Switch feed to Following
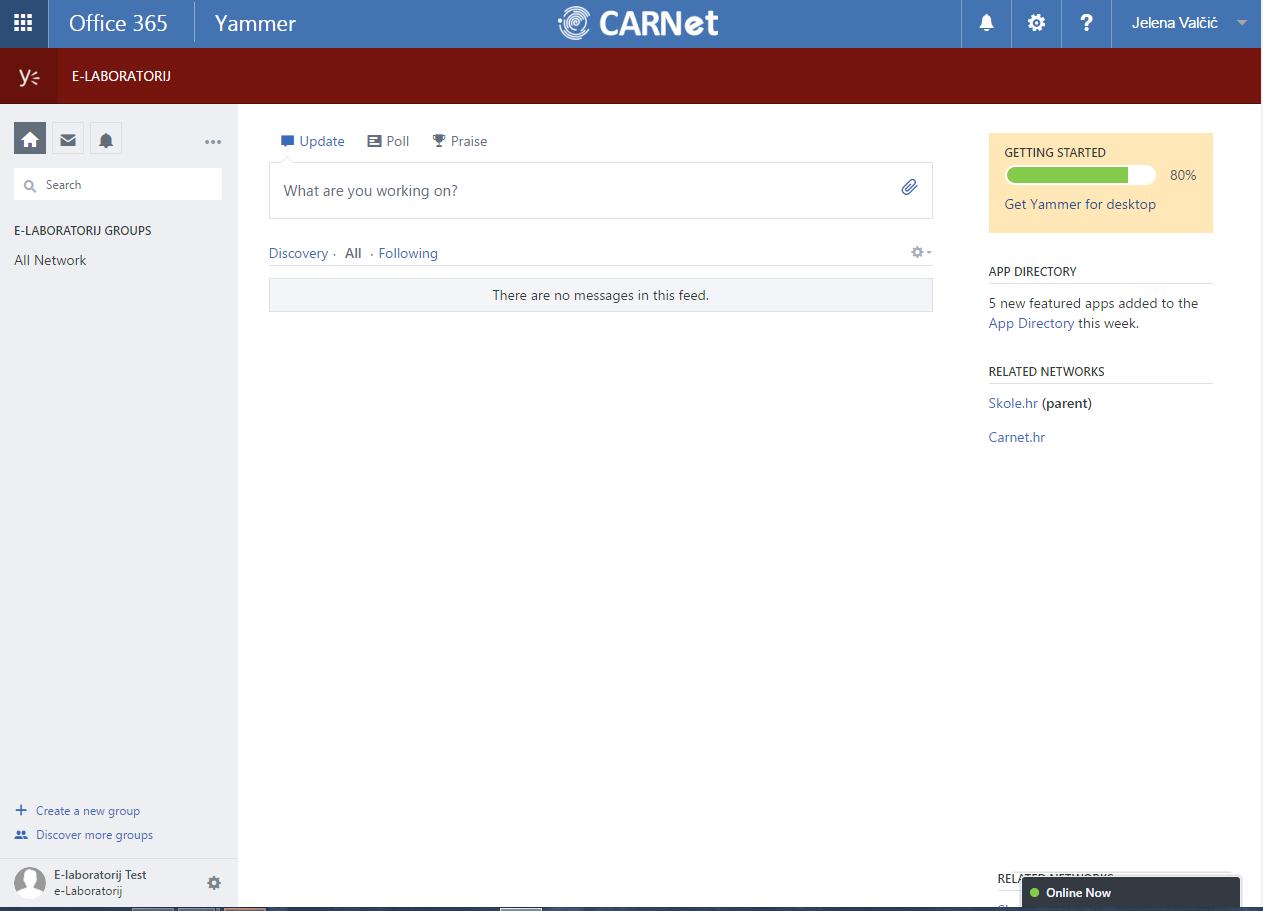The image size is (1263, 911). tap(408, 253)
